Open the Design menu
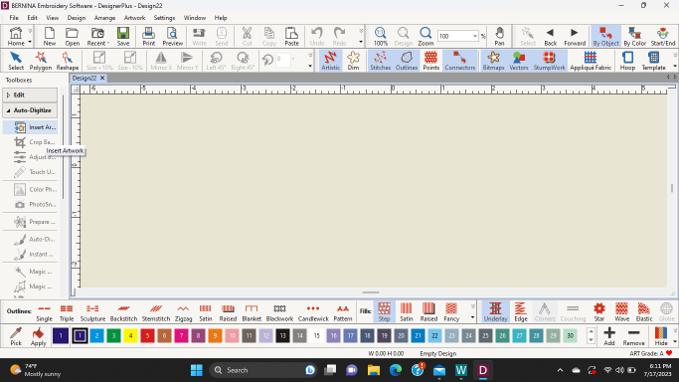Screen dimensions: 679x382 (x=76, y=18)
